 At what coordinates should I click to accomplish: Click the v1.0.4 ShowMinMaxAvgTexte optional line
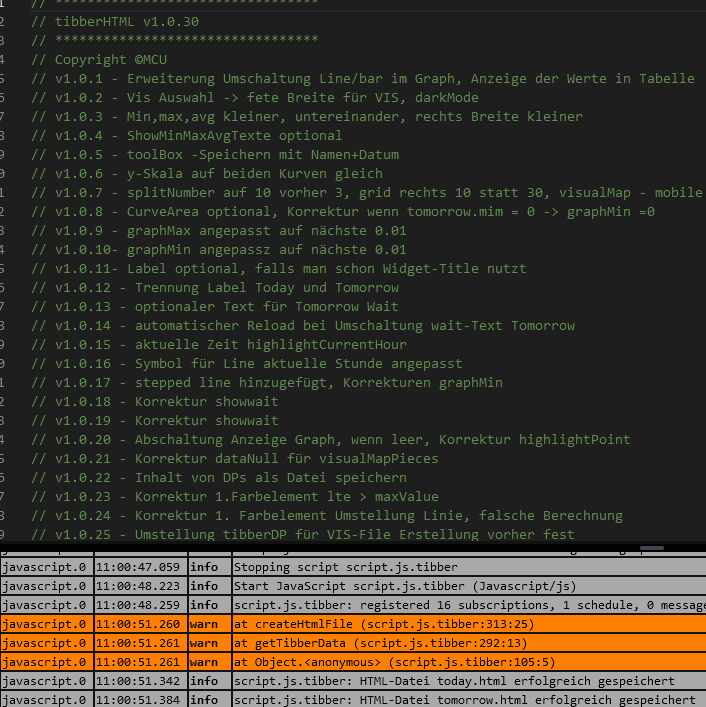(x=187, y=135)
